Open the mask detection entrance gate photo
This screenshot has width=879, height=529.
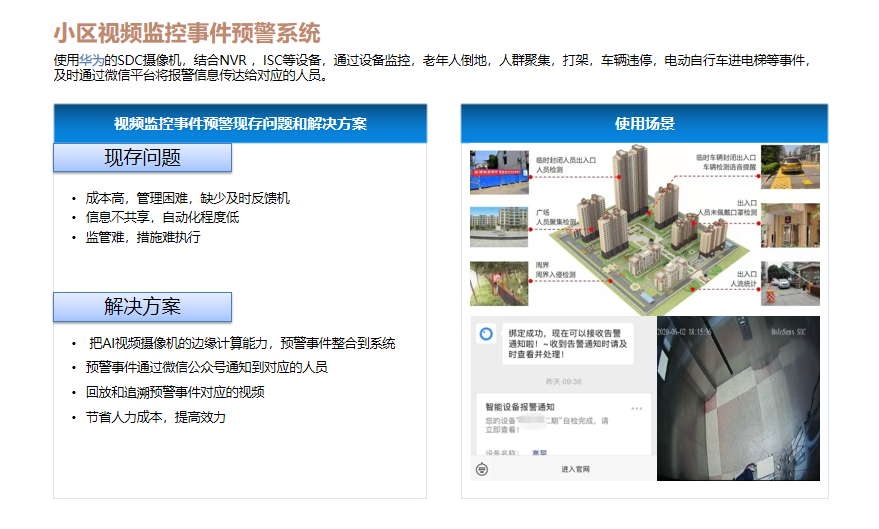[x=790, y=226]
